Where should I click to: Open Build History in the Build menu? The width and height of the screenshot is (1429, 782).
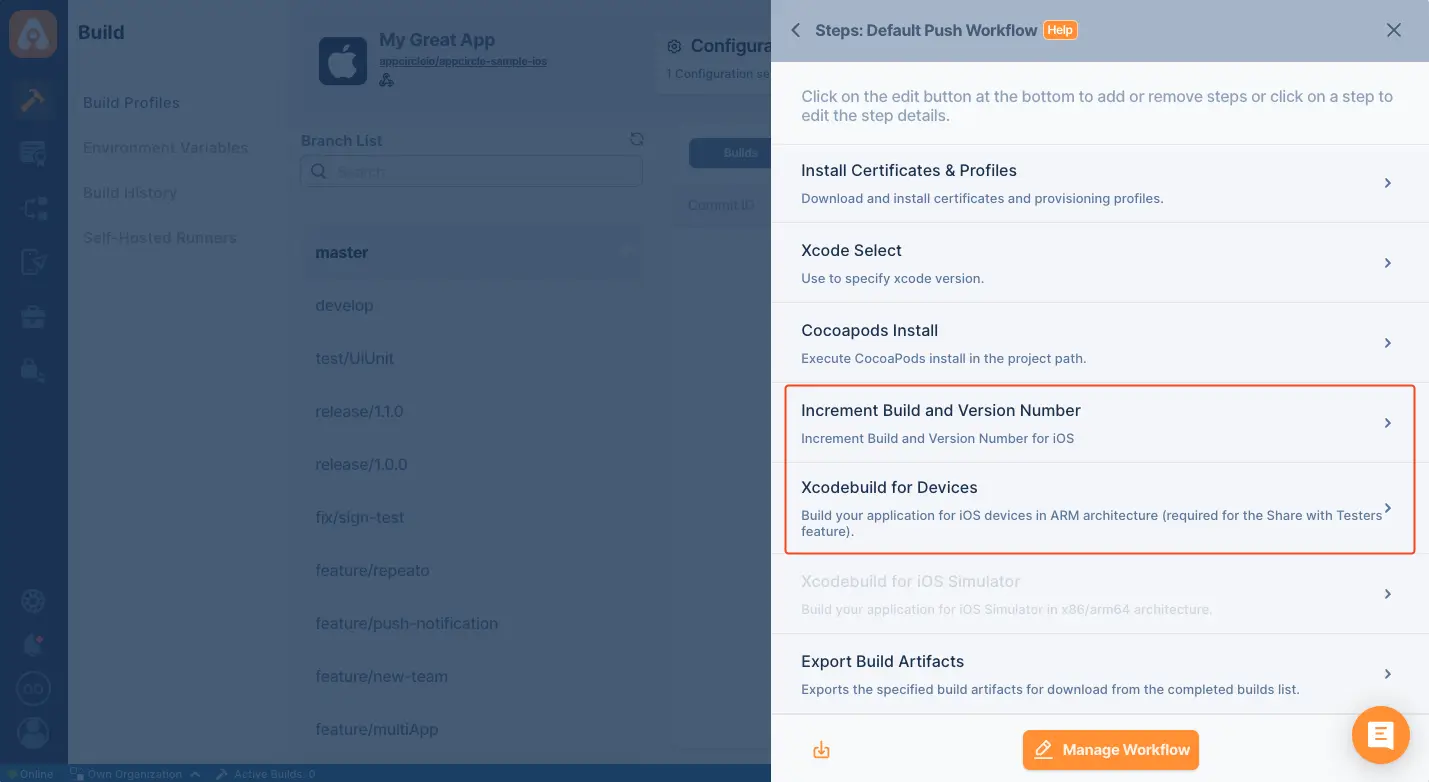[129, 193]
